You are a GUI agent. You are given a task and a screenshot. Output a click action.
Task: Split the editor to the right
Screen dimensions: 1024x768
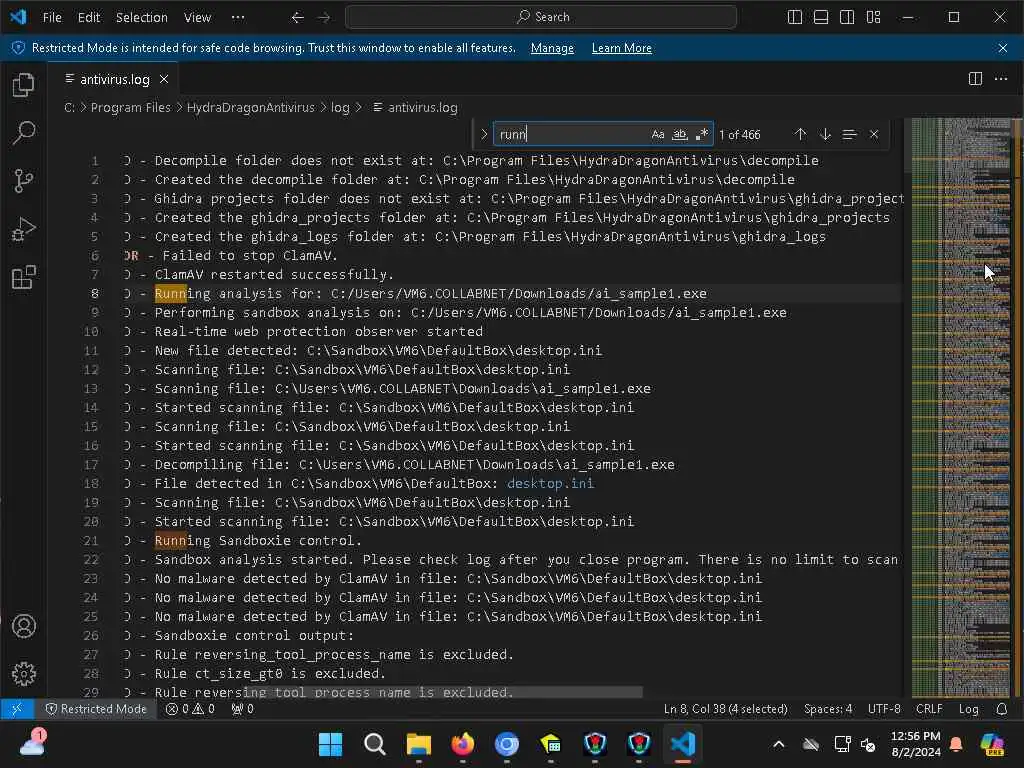click(975, 79)
